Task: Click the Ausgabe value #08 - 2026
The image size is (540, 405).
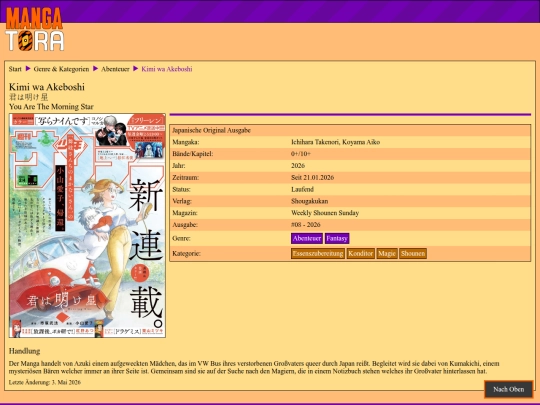Action: [306, 225]
